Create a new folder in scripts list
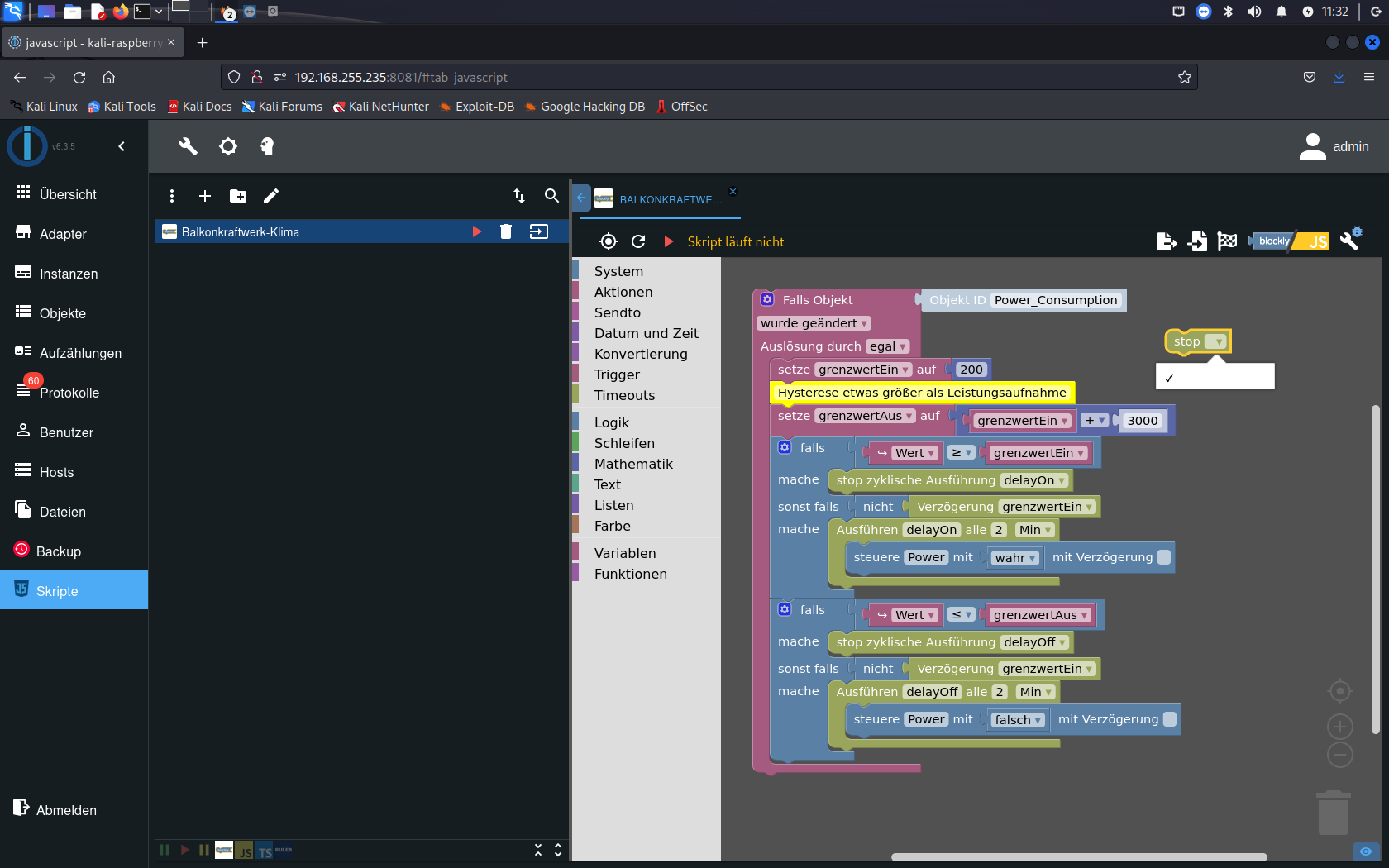 [x=238, y=196]
